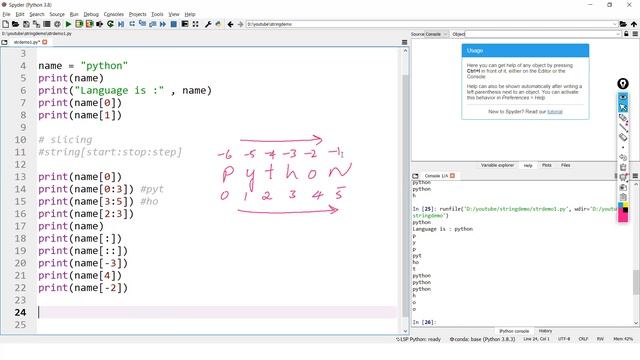The width and height of the screenshot is (640, 360).
Task: Close the strdemo1.py editor tab
Action: [44, 42]
